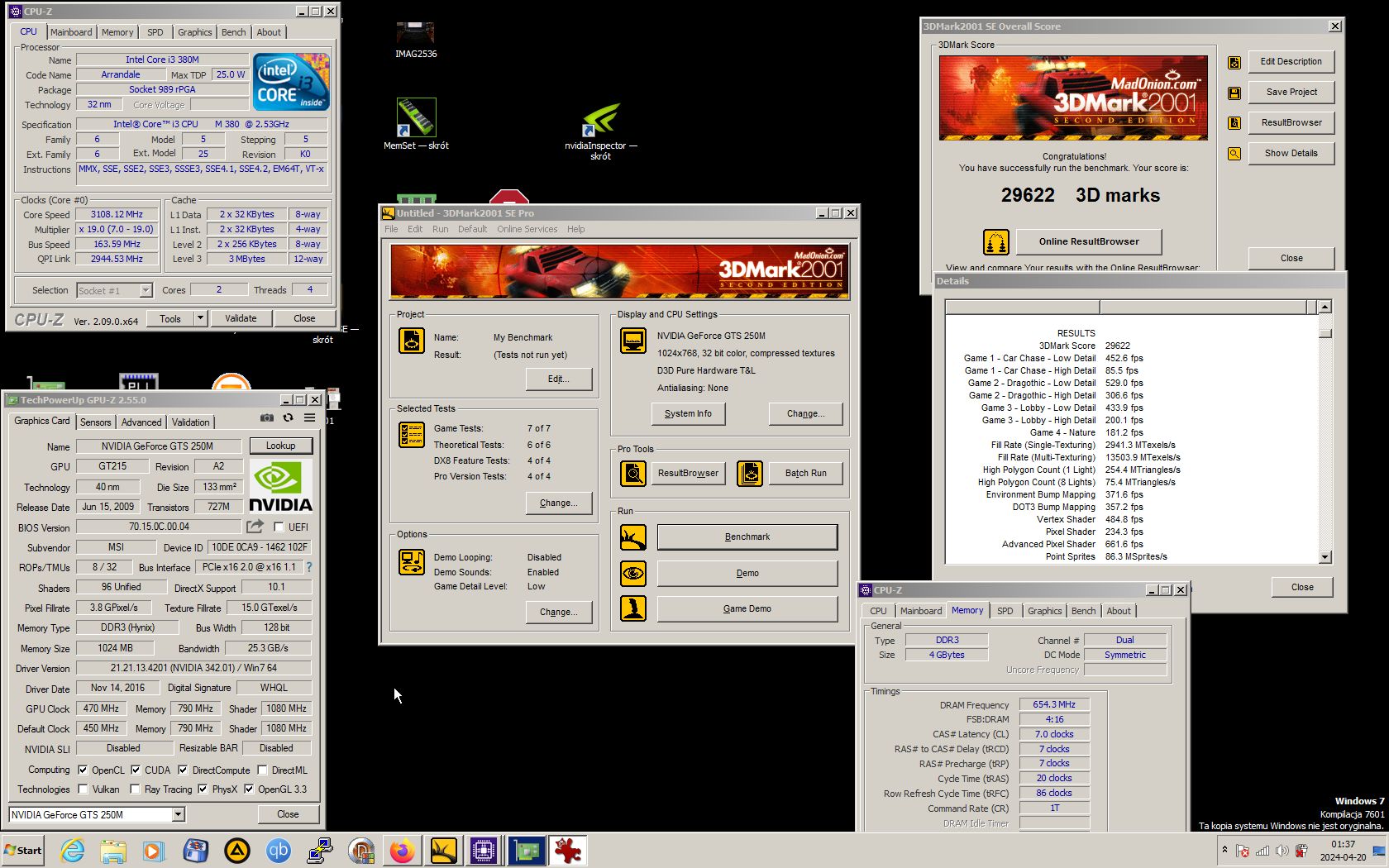Open Firefox from the taskbar
The width and height of the screenshot is (1389, 868).
click(x=403, y=851)
